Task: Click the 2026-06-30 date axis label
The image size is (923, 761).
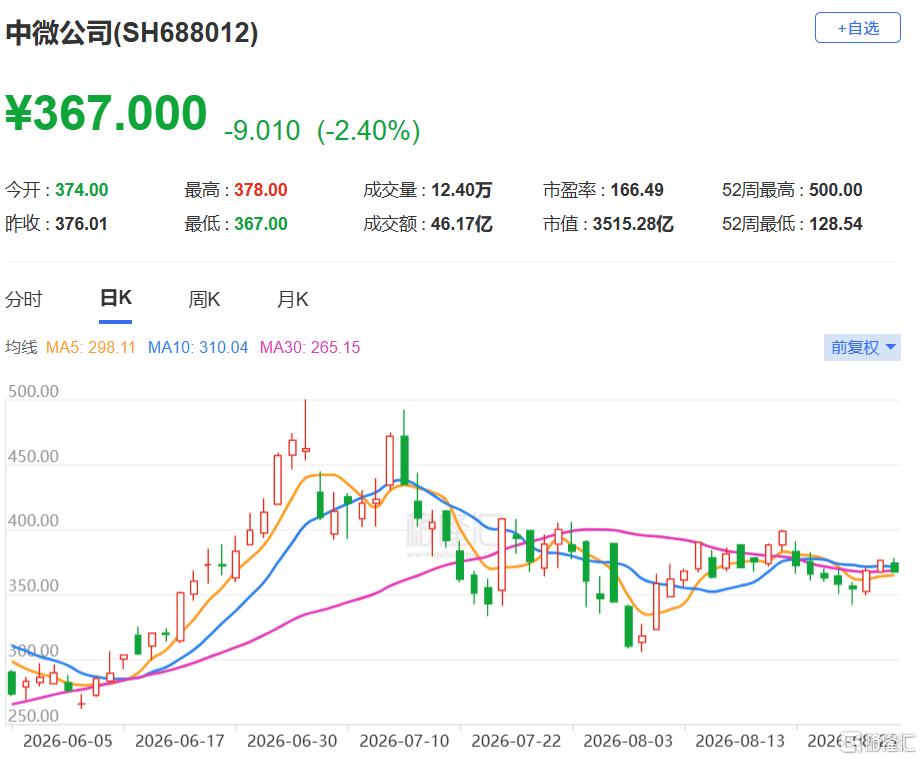Action: tap(292, 741)
